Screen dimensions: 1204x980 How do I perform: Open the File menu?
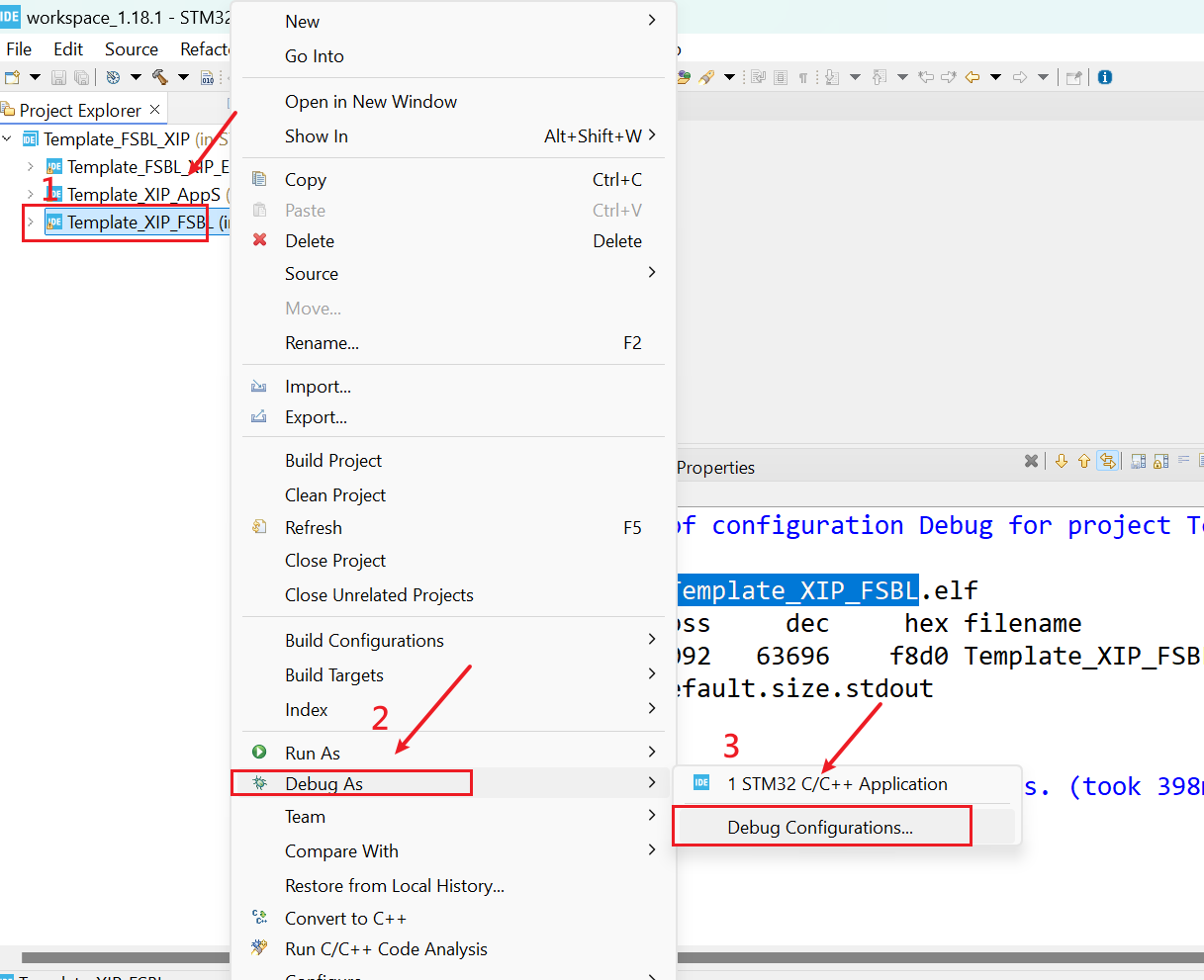(19, 48)
